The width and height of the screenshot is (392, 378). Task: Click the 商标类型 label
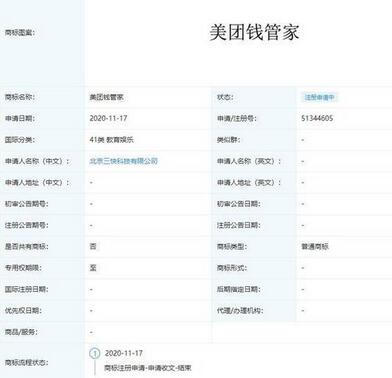pyautogui.click(x=232, y=246)
